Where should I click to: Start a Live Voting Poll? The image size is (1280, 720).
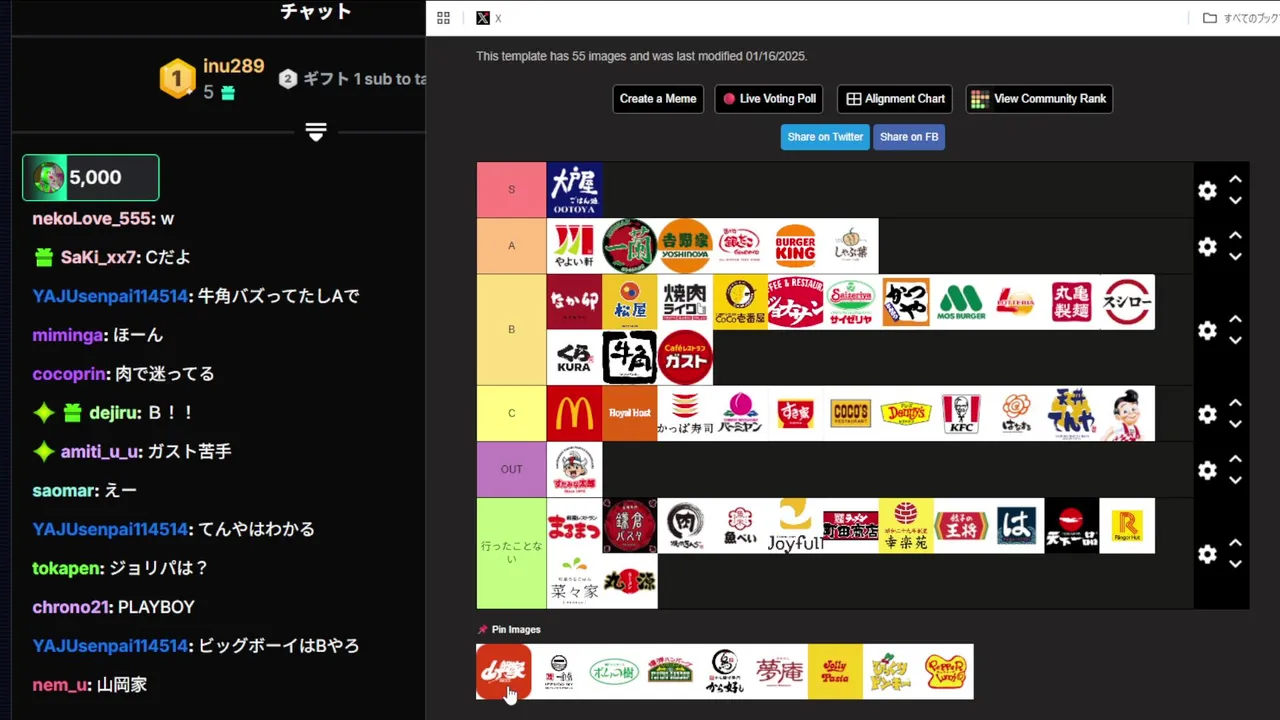(x=768, y=99)
